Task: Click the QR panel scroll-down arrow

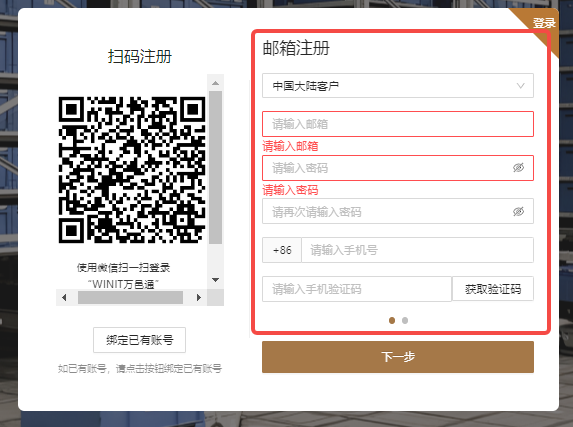Action: point(216,280)
